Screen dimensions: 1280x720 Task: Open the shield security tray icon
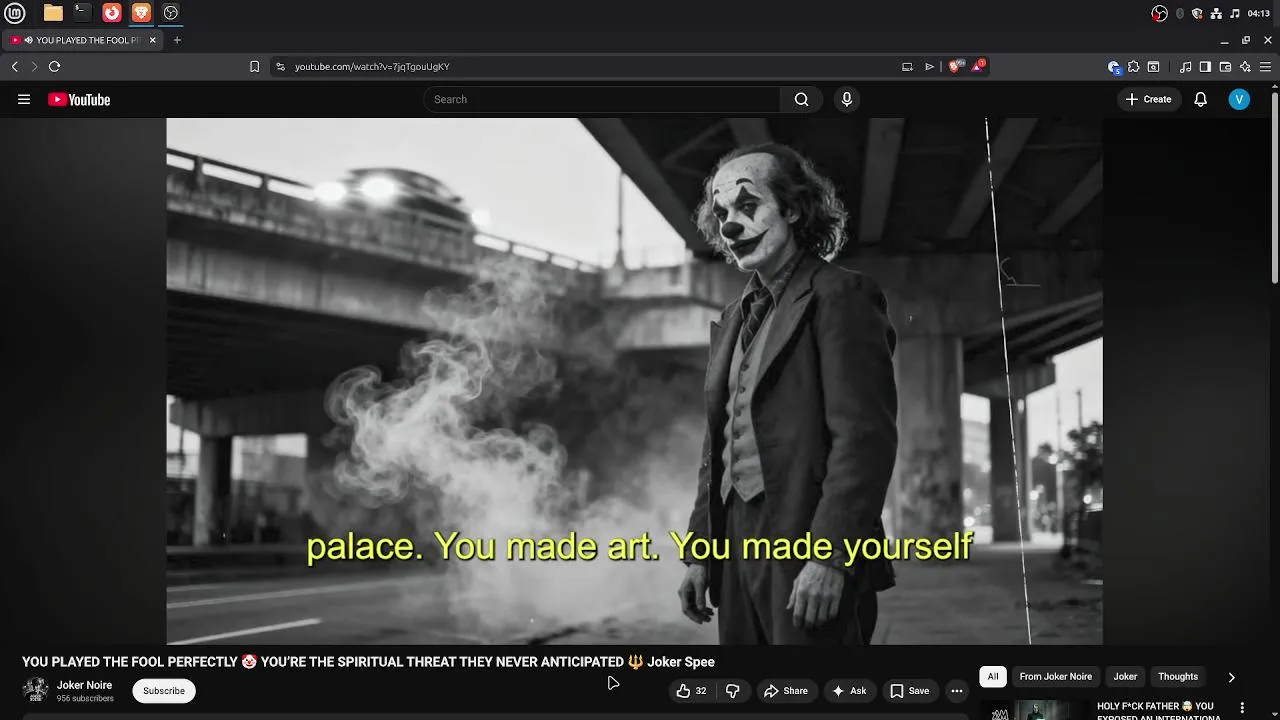pos(1197,13)
